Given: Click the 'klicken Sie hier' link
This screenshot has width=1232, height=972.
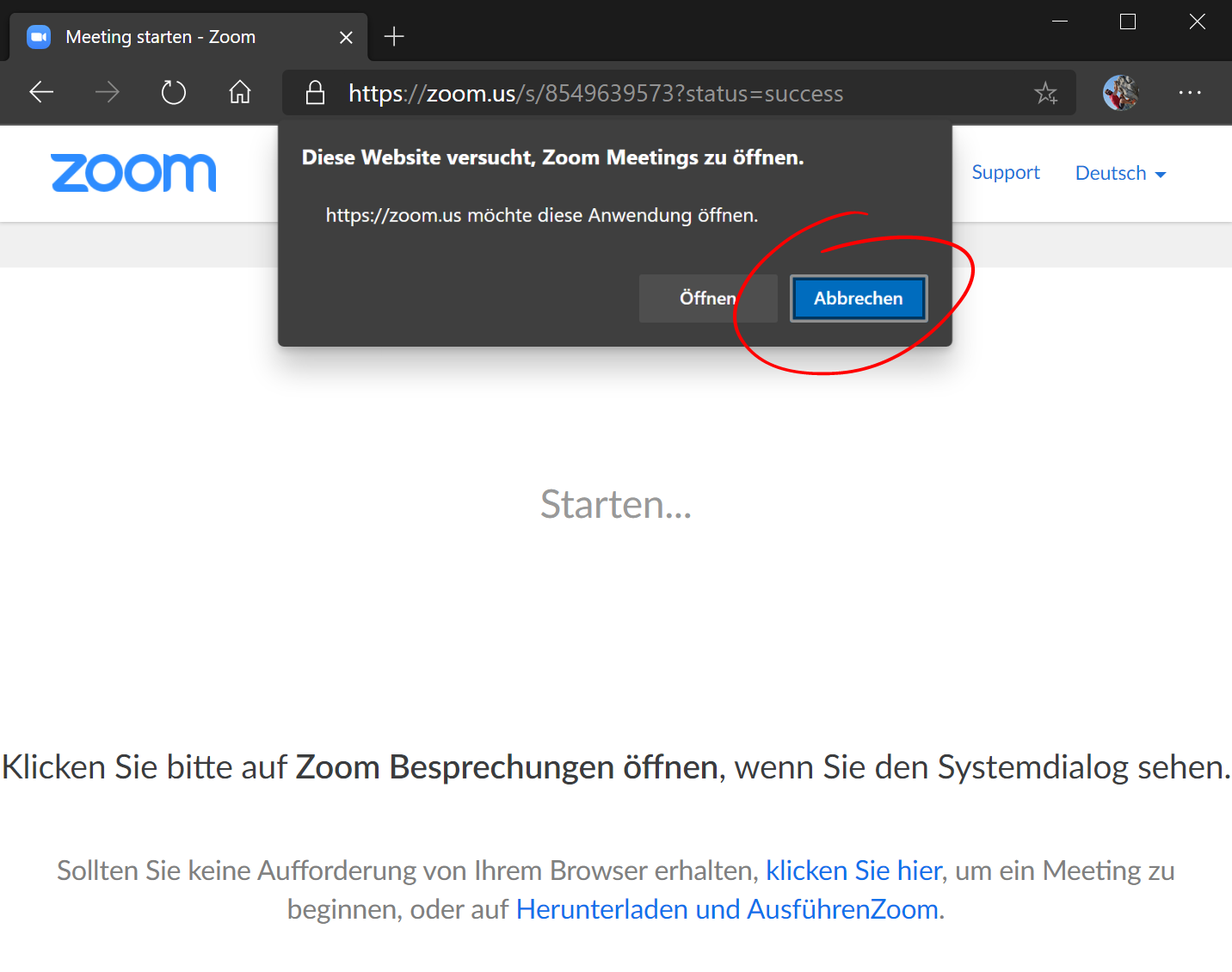Looking at the screenshot, I should point(853,870).
